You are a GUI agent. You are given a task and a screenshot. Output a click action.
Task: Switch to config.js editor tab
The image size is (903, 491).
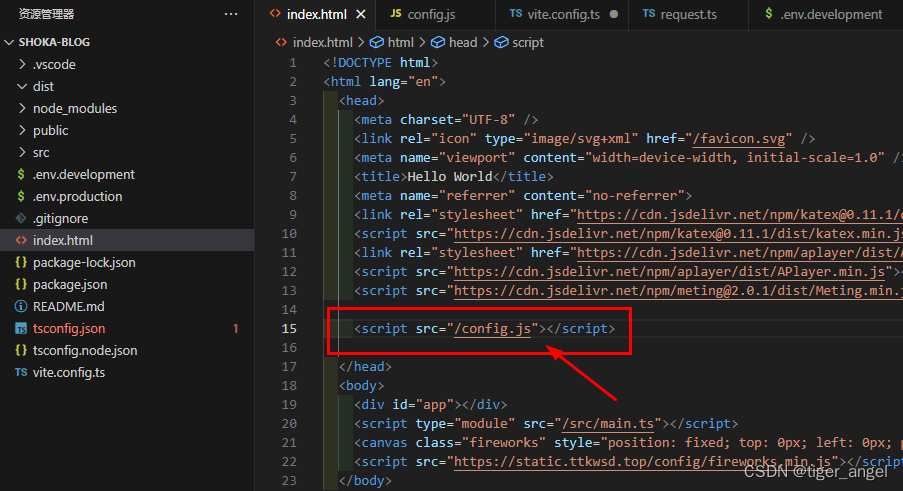pyautogui.click(x=431, y=14)
